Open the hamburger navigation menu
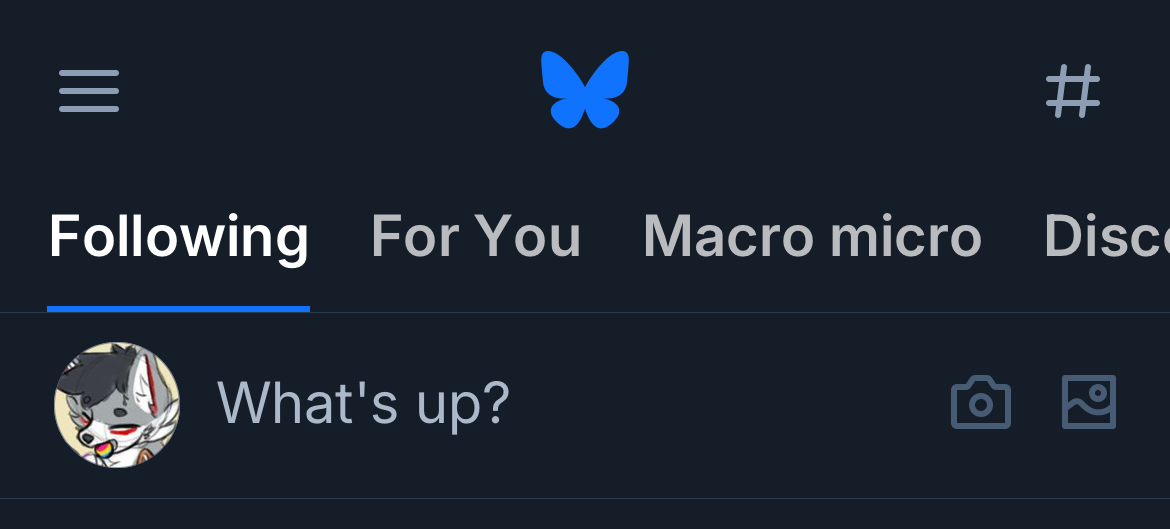 click(89, 91)
